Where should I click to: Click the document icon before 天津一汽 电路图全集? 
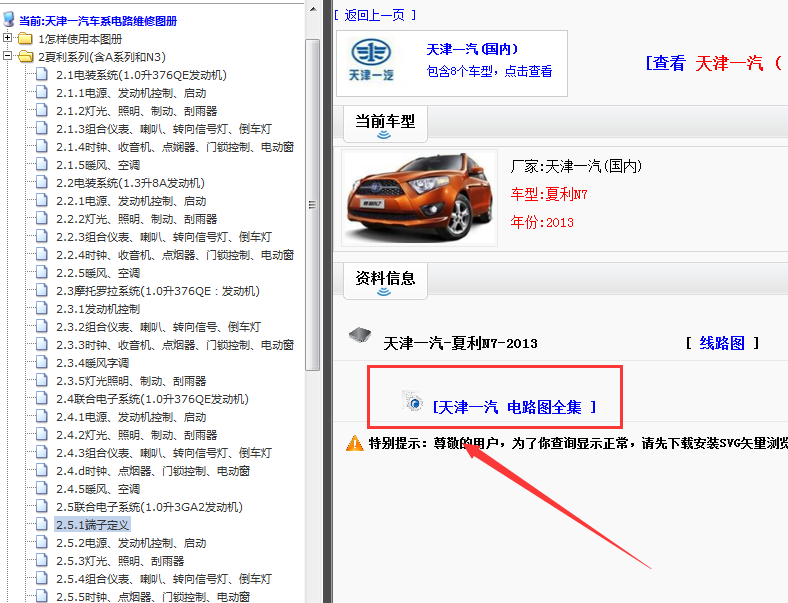click(x=413, y=401)
